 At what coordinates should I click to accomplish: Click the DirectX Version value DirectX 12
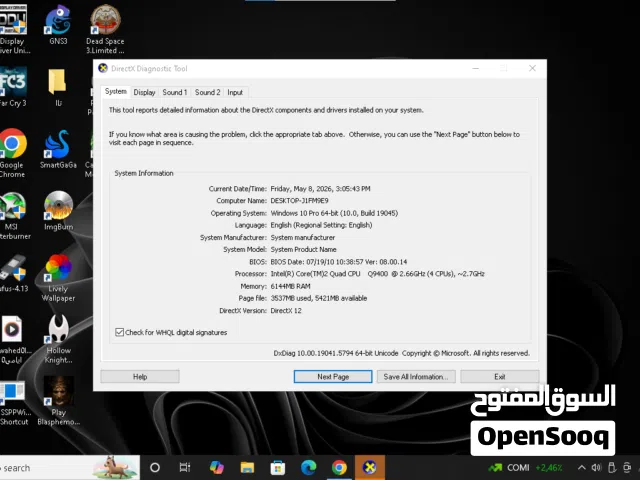286,311
